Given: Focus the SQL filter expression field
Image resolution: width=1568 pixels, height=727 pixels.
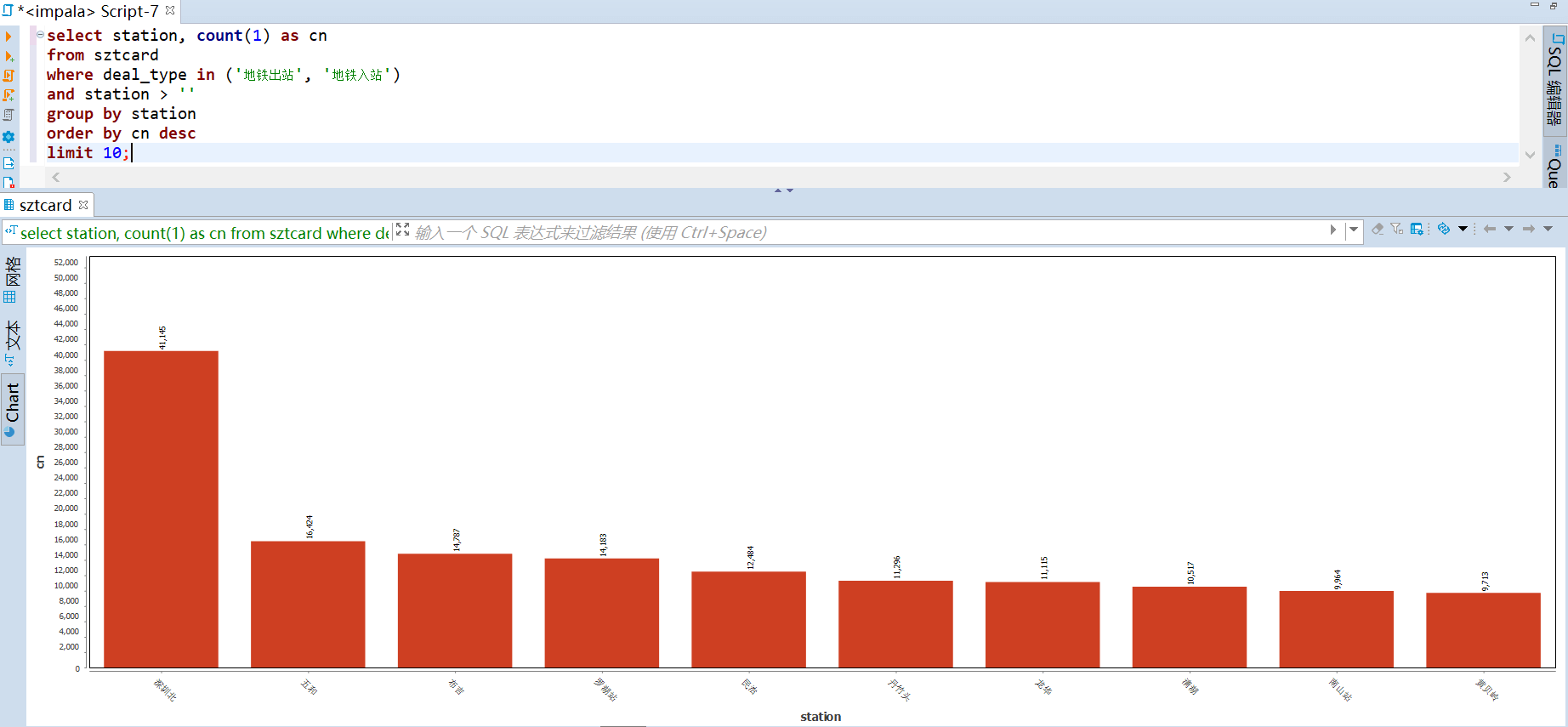Looking at the screenshot, I should coord(867,232).
